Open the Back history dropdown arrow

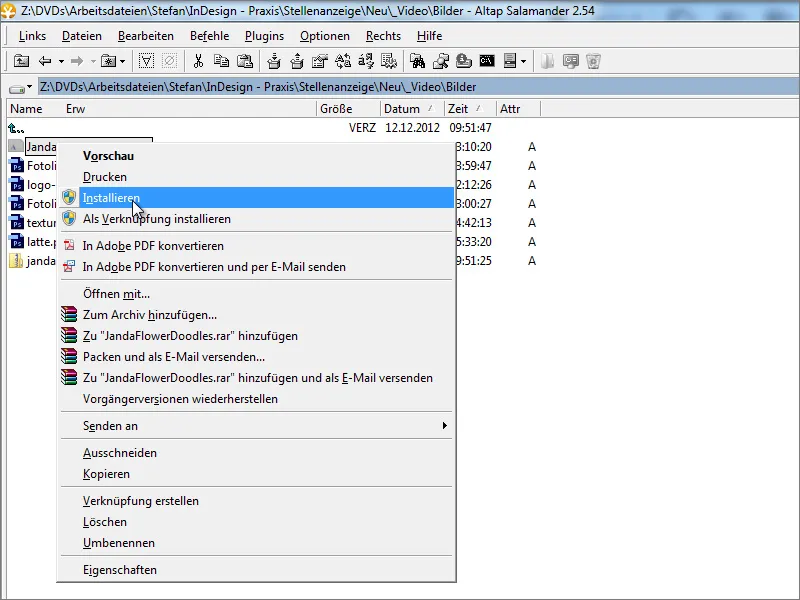pos(61,62)
